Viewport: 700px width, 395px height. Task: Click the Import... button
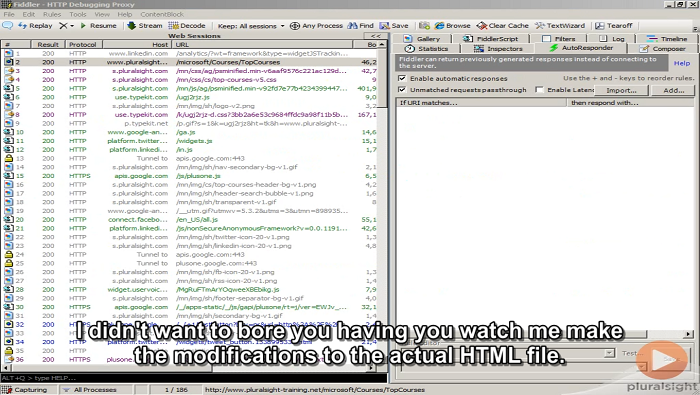click(621, 90)
